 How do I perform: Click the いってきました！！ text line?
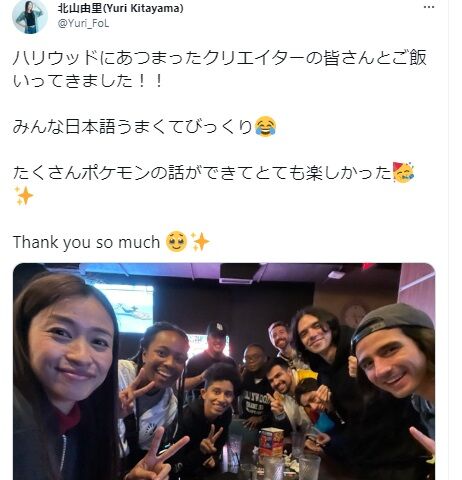[x=88, y=81]
